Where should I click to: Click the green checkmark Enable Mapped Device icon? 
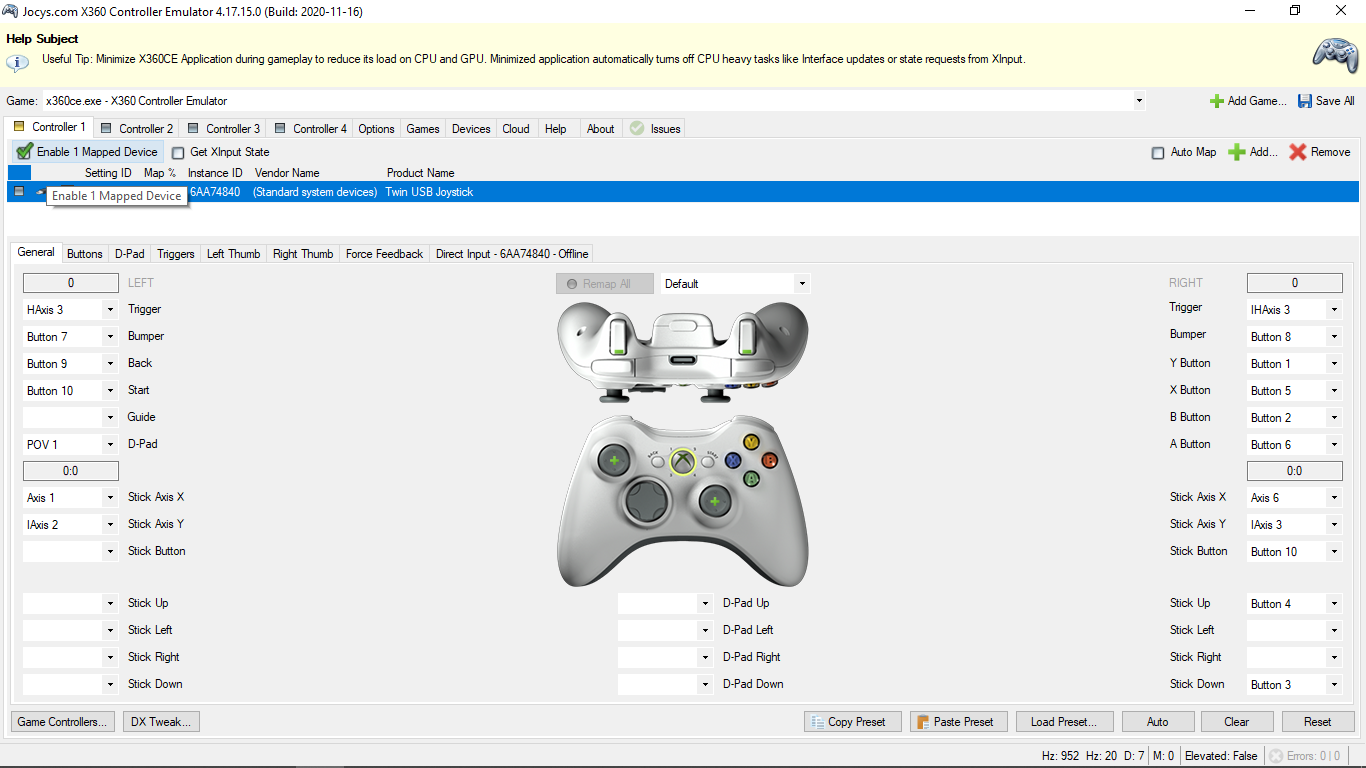(25, 152)
